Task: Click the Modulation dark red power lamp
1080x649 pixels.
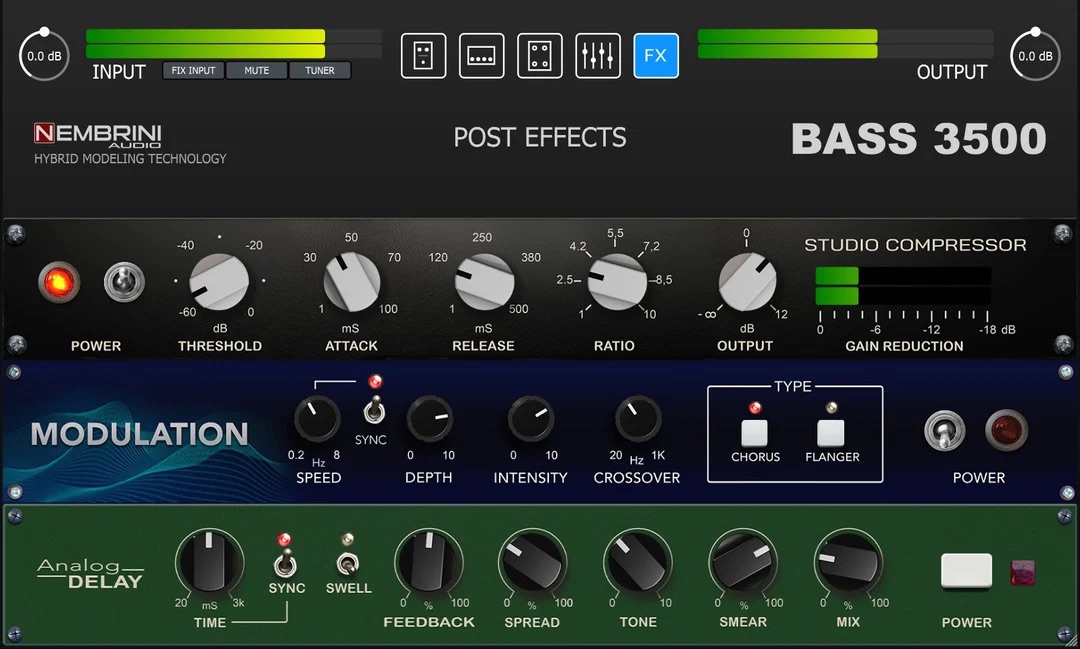Action: tap(1007, 431)
